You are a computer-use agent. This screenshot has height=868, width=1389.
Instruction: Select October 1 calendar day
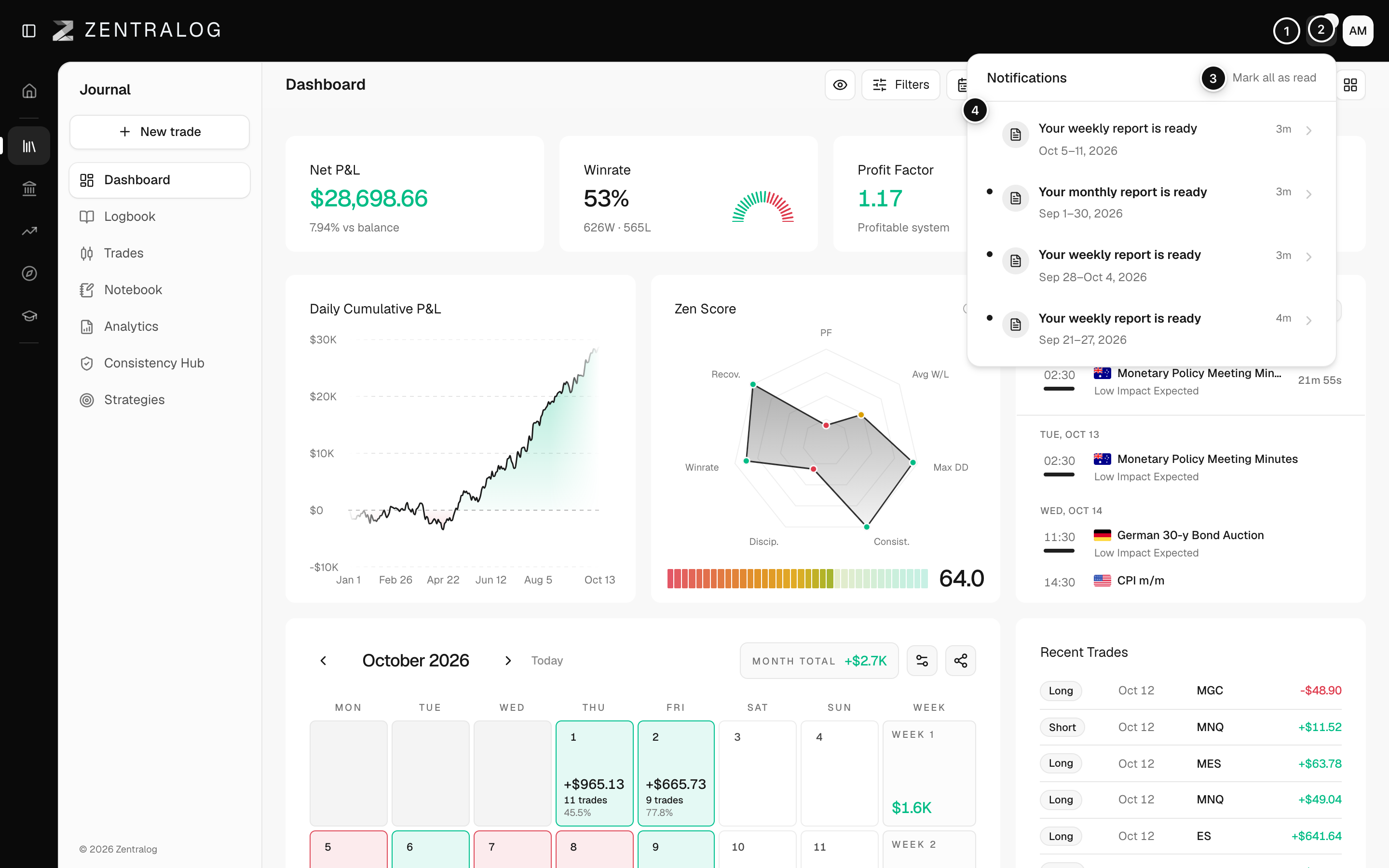point(594,773)
